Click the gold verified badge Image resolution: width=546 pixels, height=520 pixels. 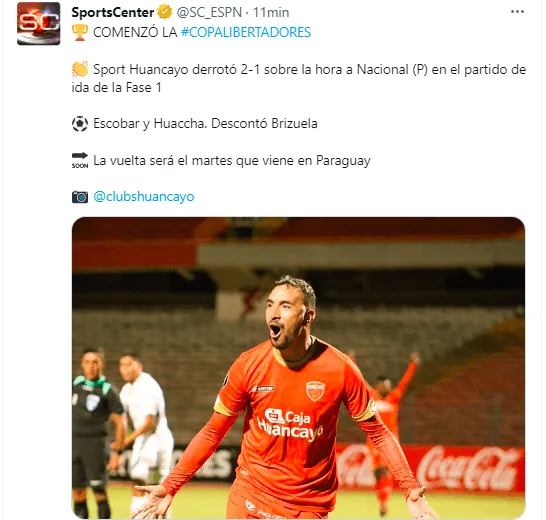point(165,12)
